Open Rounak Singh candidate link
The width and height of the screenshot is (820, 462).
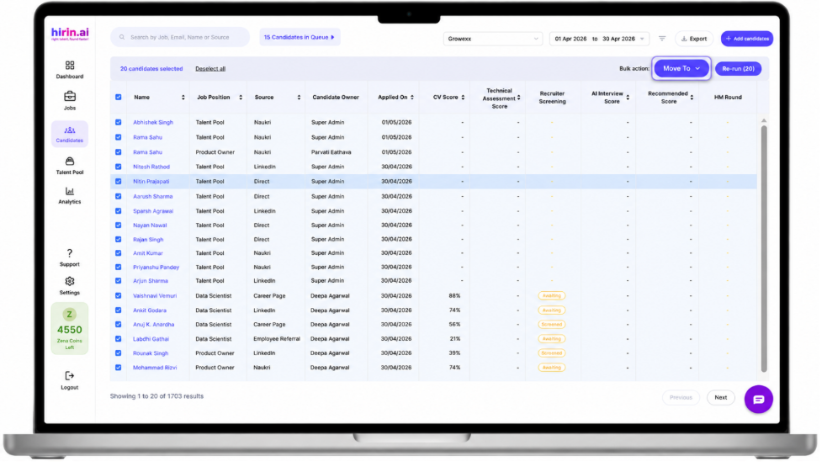(x=150, y=353)
